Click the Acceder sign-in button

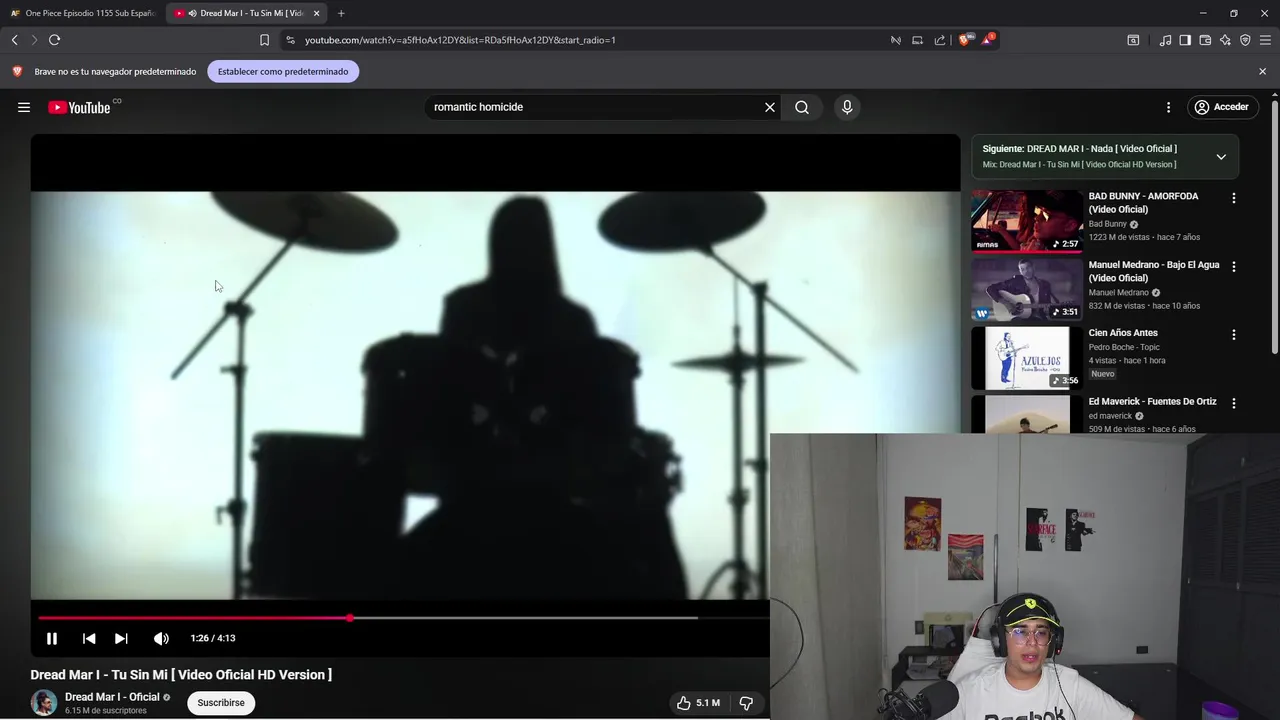(x=1221, y=107)
